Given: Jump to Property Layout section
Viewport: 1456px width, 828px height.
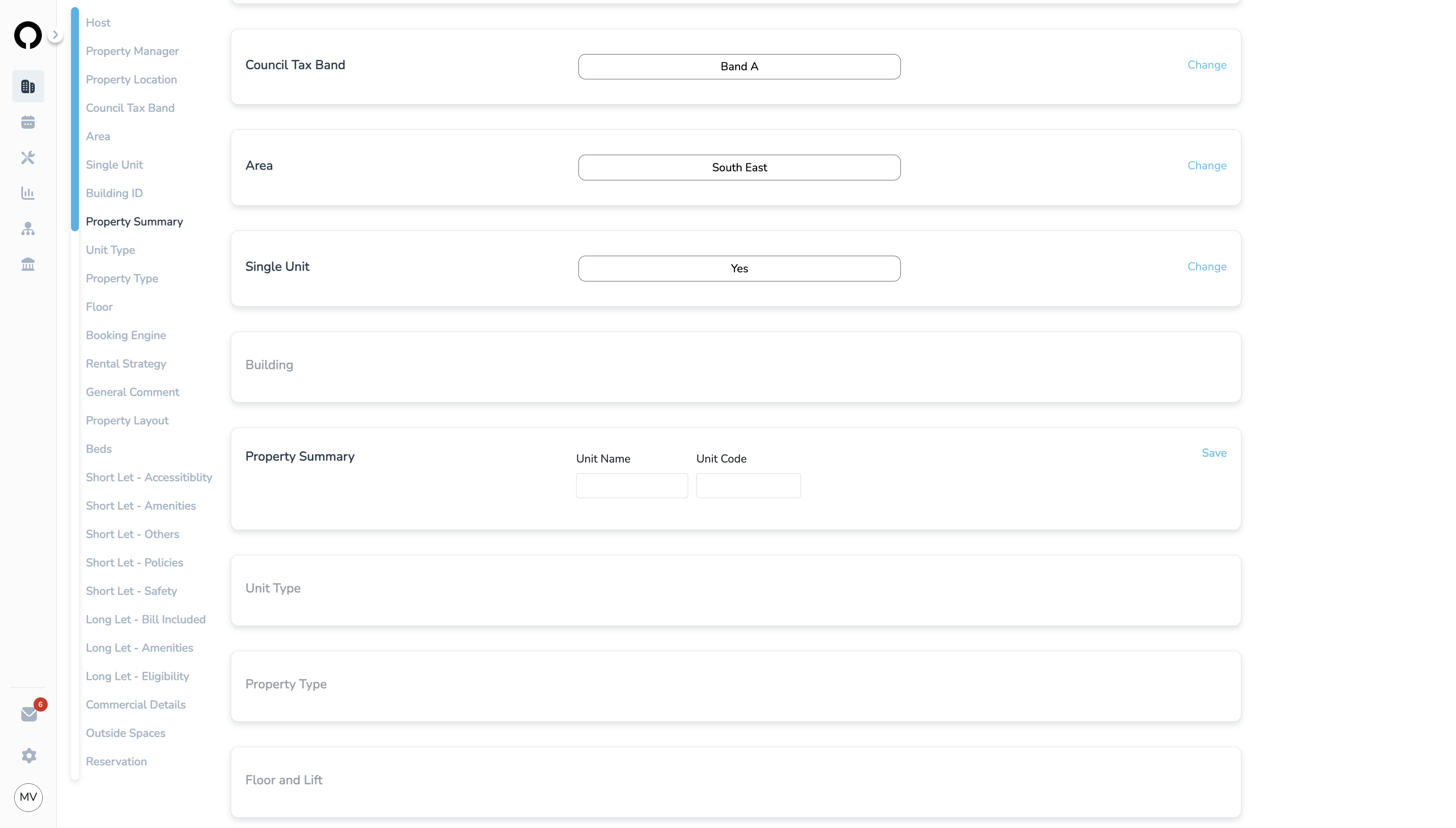Looking at the screenshot, I should [127, 421].
